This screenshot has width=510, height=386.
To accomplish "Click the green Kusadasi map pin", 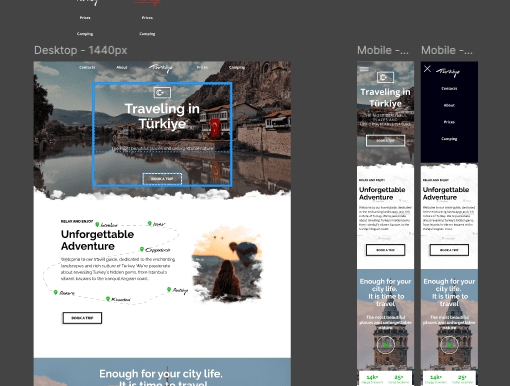I will [x=108, y=299].
